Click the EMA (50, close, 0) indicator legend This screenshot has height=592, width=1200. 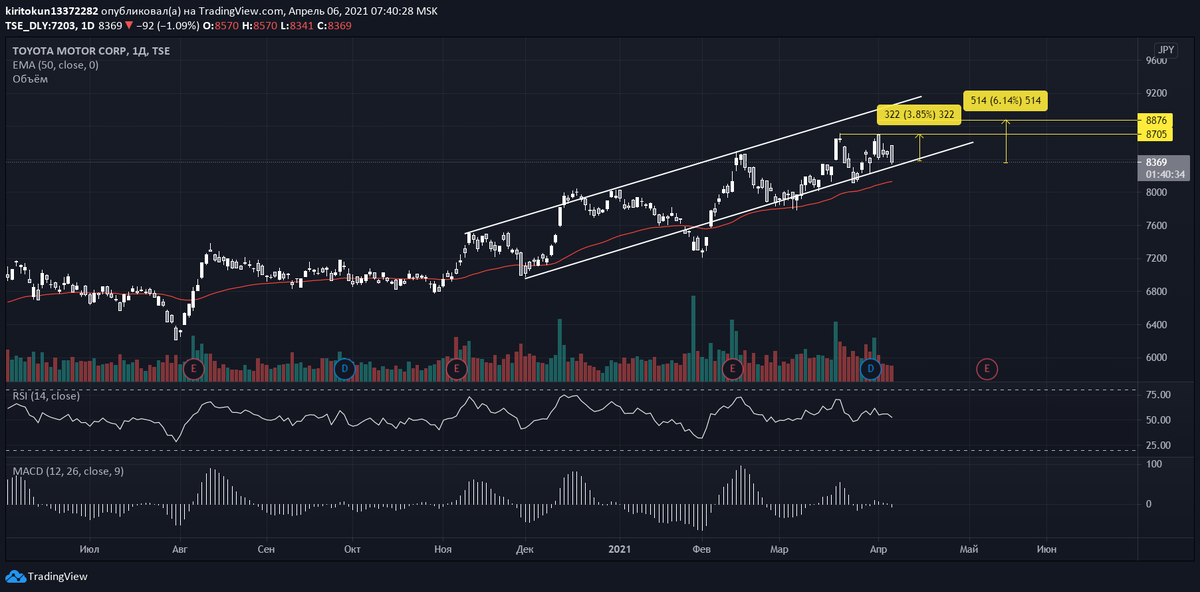[x=55, y=64]
